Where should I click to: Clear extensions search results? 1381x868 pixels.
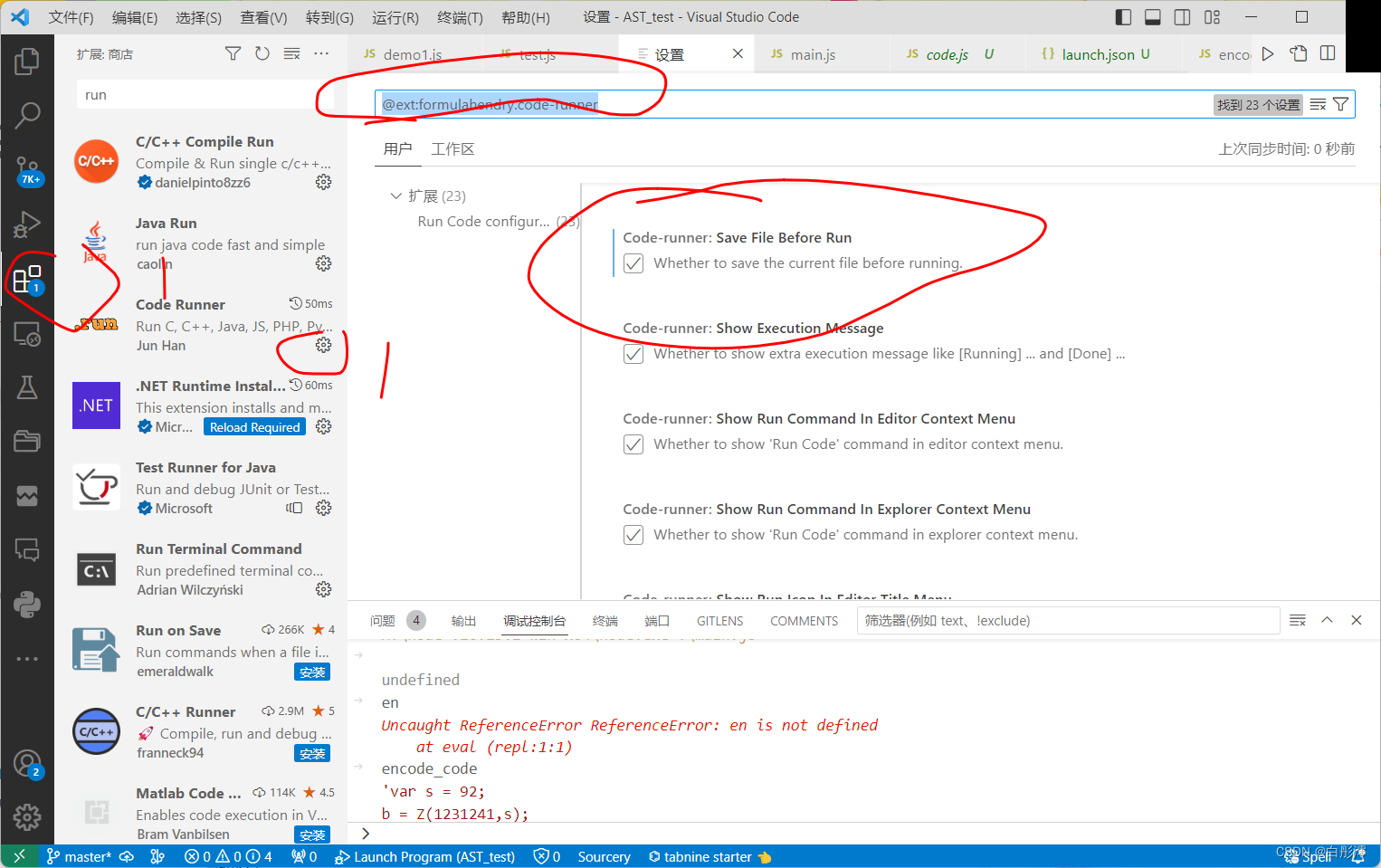(291, 53)
